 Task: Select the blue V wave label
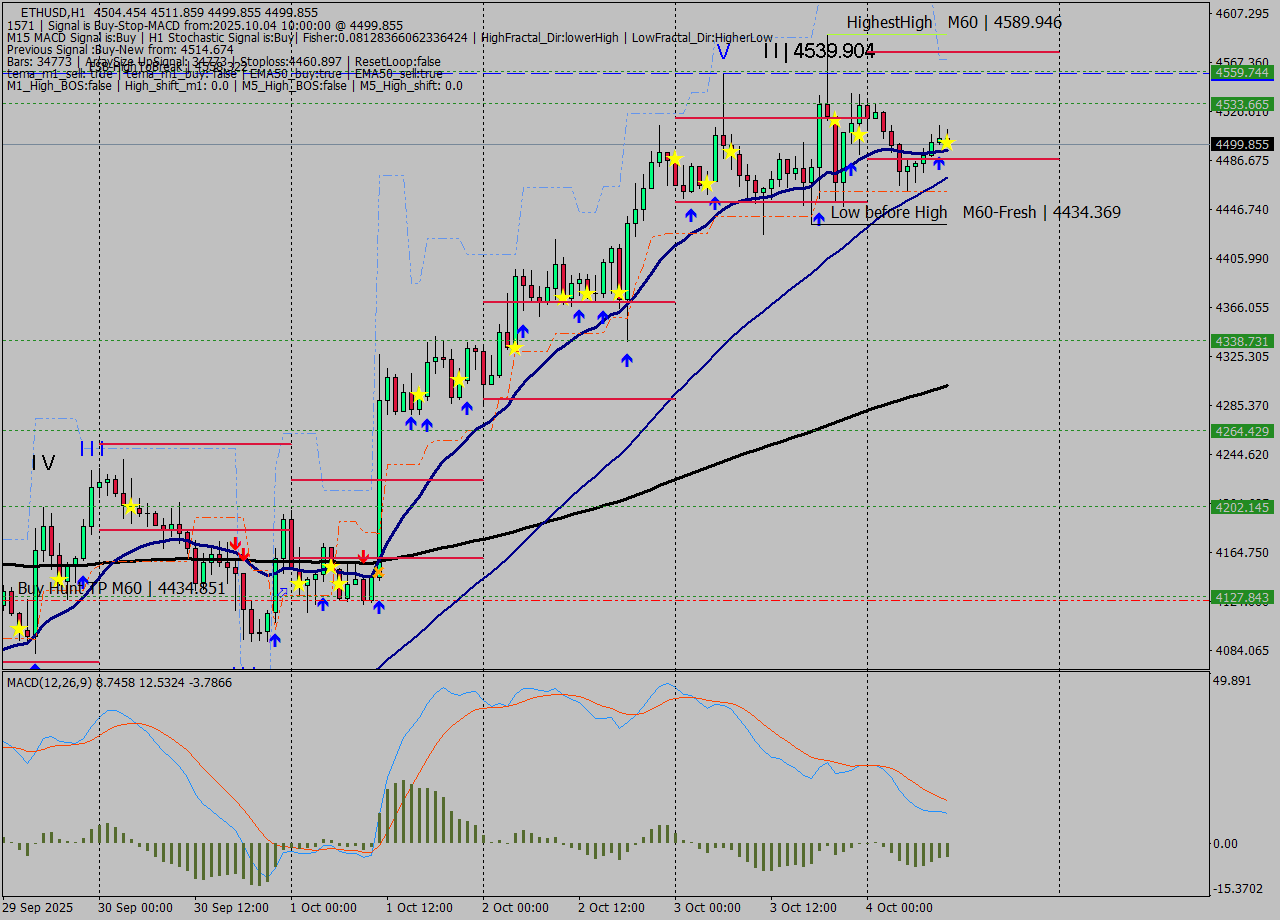pos(722,51)
